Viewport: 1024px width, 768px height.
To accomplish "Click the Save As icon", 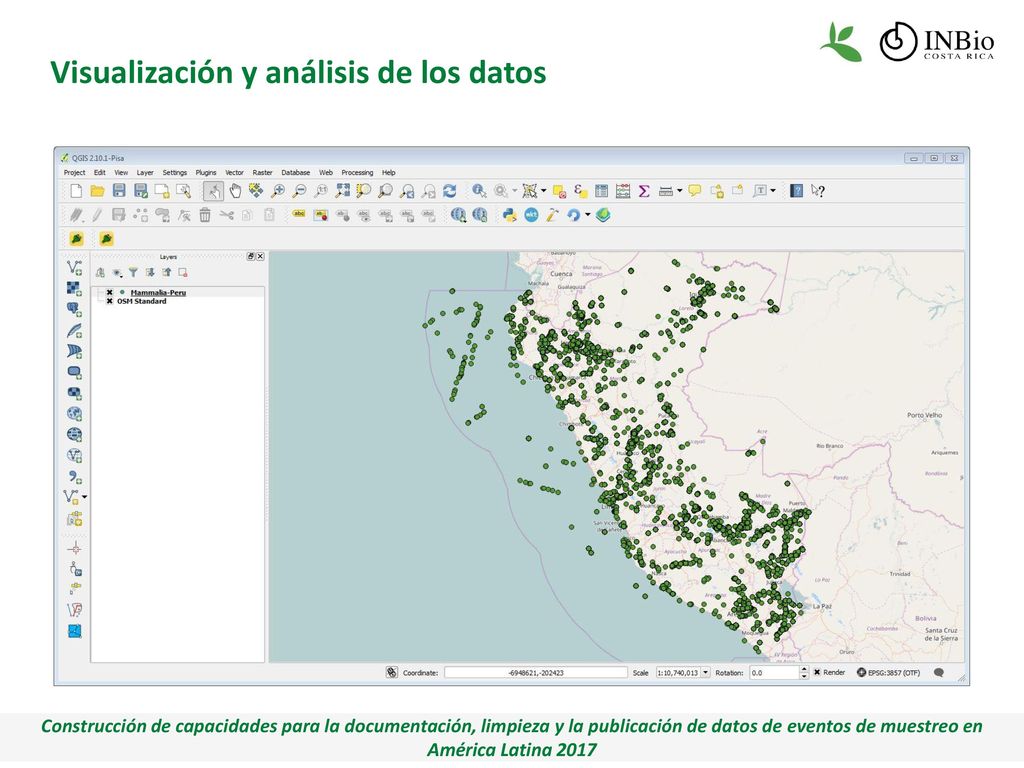I will click(x=140, y=191).
